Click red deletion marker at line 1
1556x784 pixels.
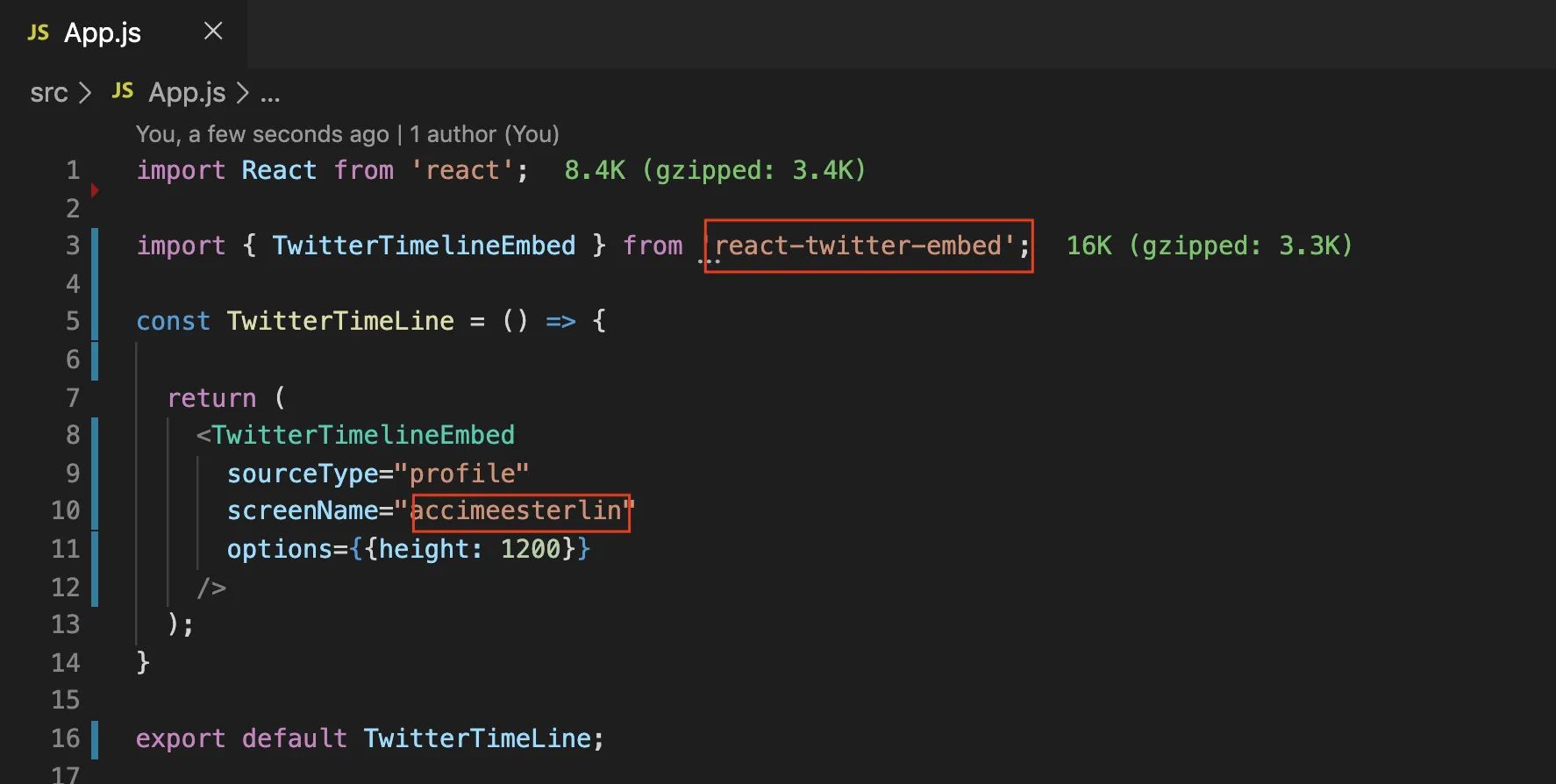(x=95, y=190)
